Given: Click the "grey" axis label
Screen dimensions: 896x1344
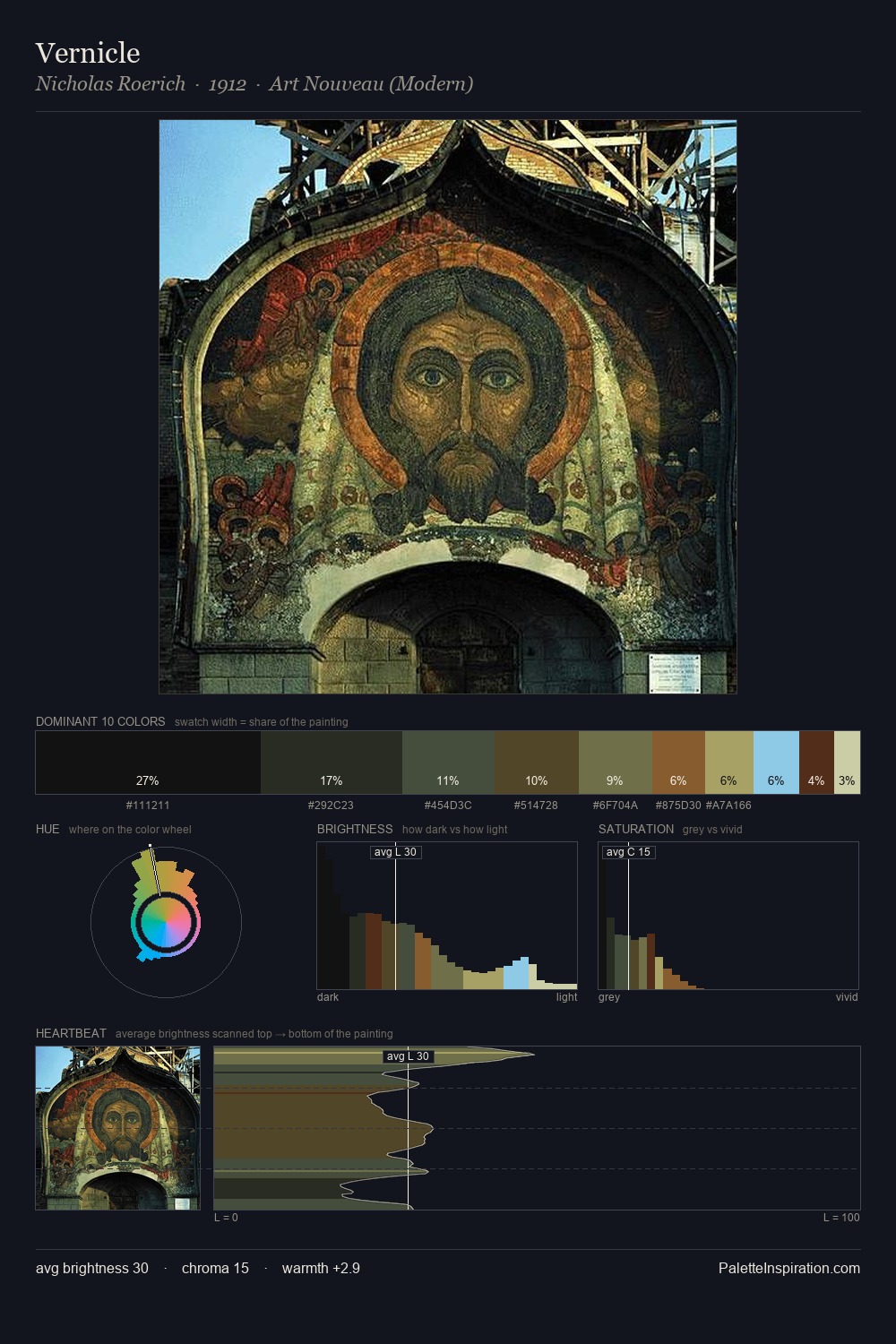Looking at the screenshot, I should [x=609, y=997].
